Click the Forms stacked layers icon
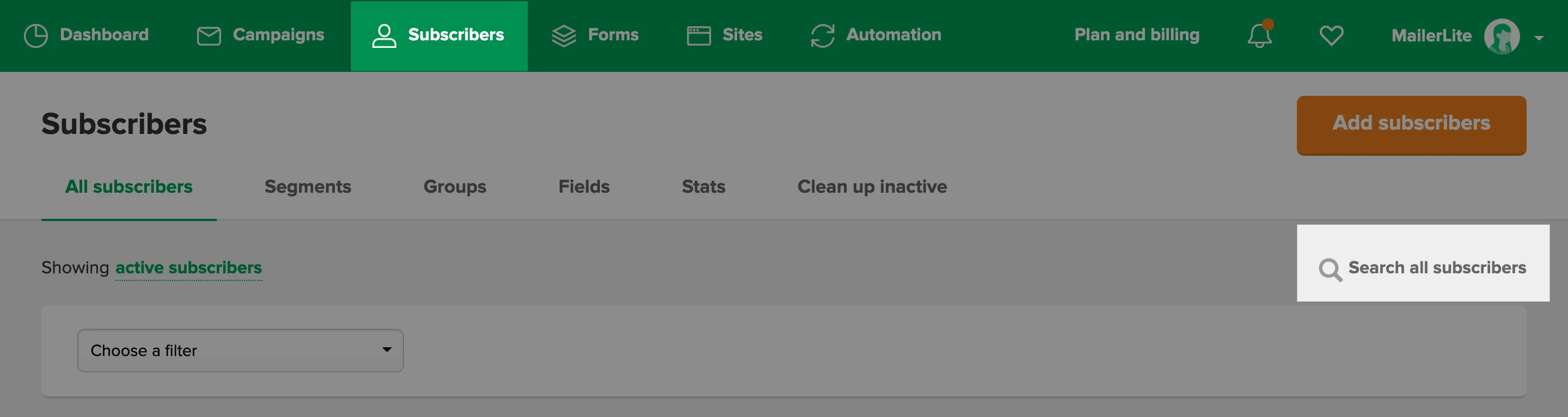The image size is (1568, 417). pos(563,35)
